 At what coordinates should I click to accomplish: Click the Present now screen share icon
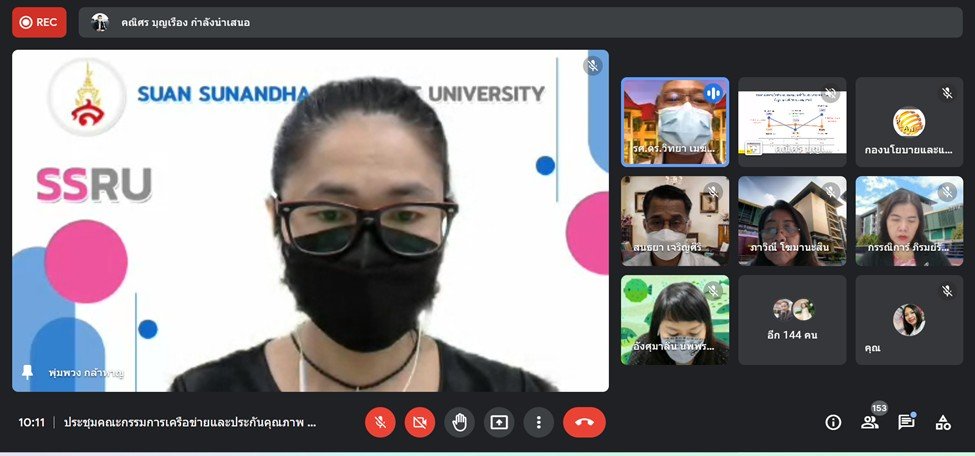(499, 422)
